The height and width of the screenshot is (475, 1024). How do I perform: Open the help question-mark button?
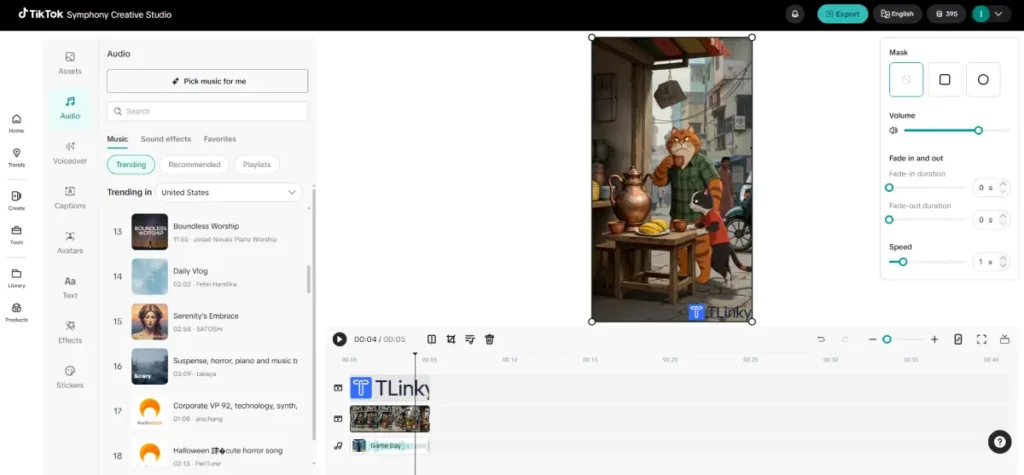tap(999, 442)
